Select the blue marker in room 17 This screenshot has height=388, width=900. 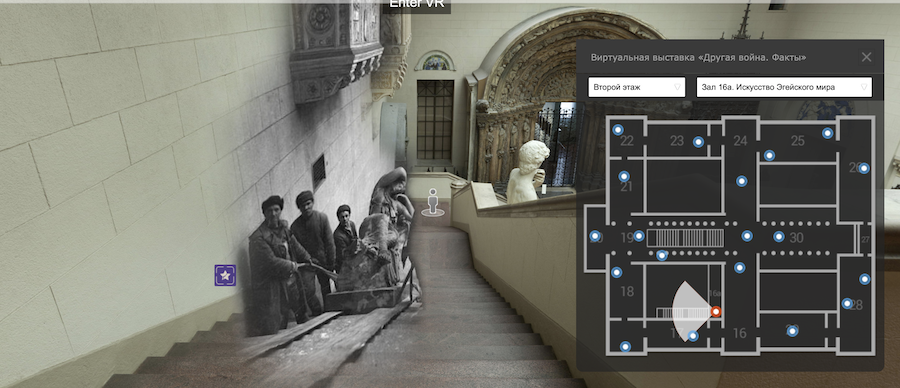tap(693, 336)
